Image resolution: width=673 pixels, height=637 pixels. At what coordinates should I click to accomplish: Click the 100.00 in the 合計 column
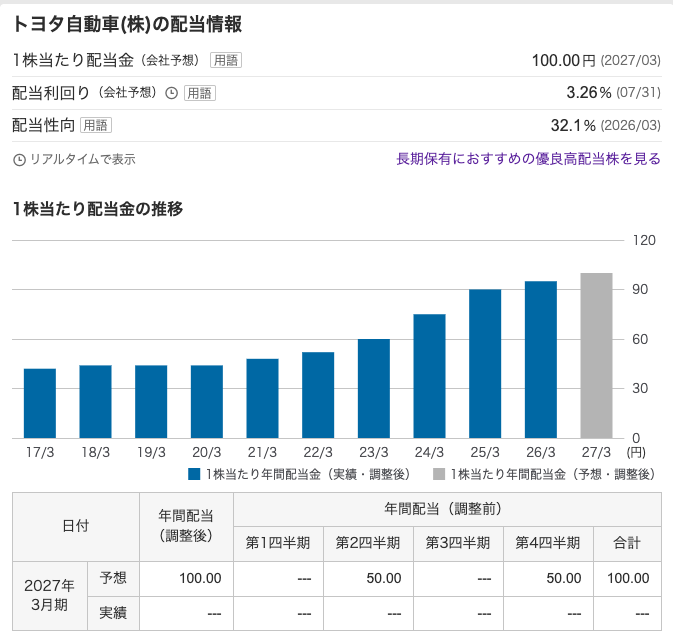(x=628, y=579)
